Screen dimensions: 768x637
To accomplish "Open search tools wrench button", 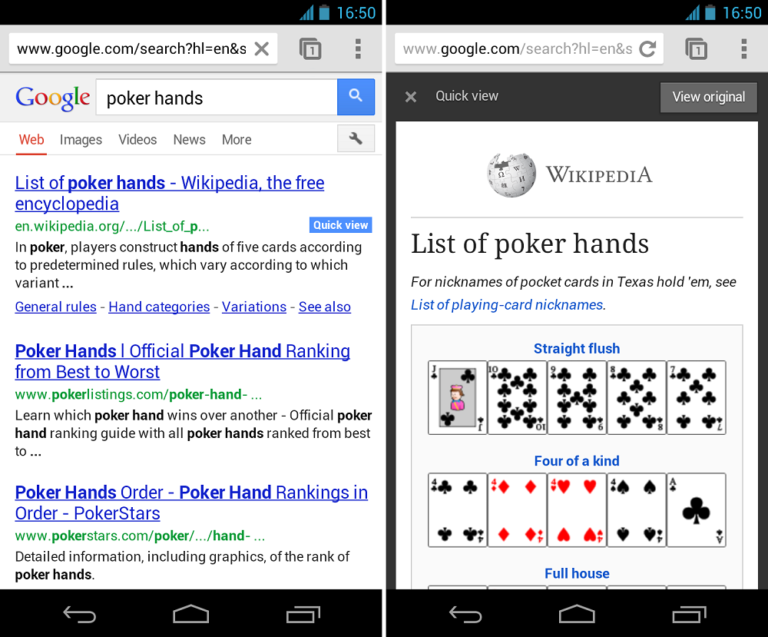I will coord(356,139).
